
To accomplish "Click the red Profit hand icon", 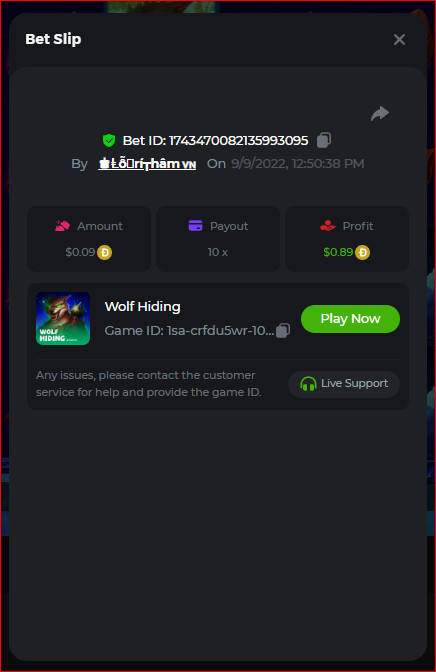I will tap(328, 225).
